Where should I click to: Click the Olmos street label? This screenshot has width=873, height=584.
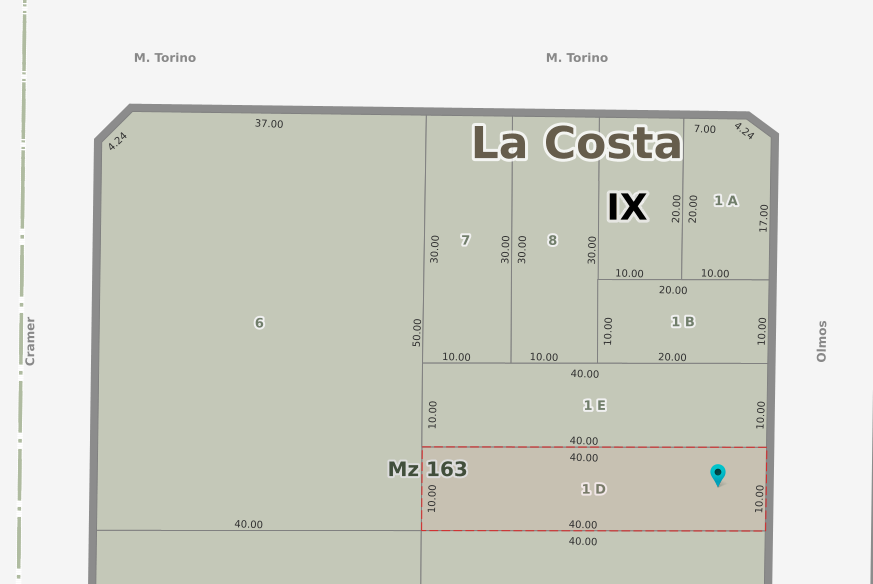click(822, 341)
